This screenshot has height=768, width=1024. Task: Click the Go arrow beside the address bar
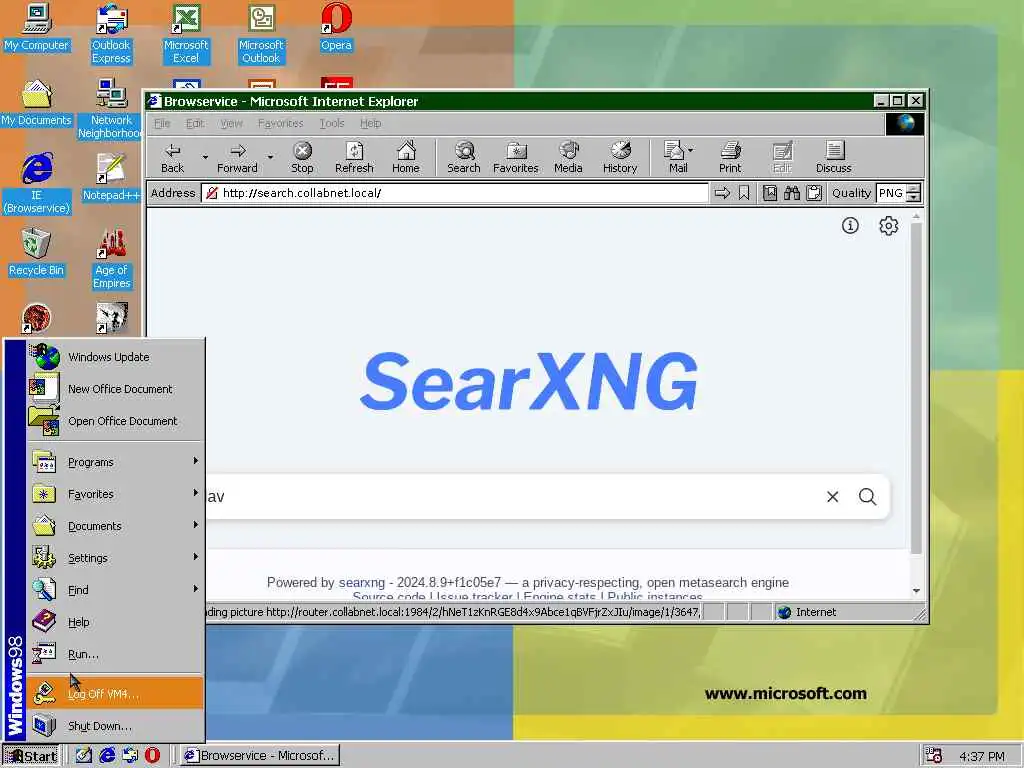pos(722,193)
